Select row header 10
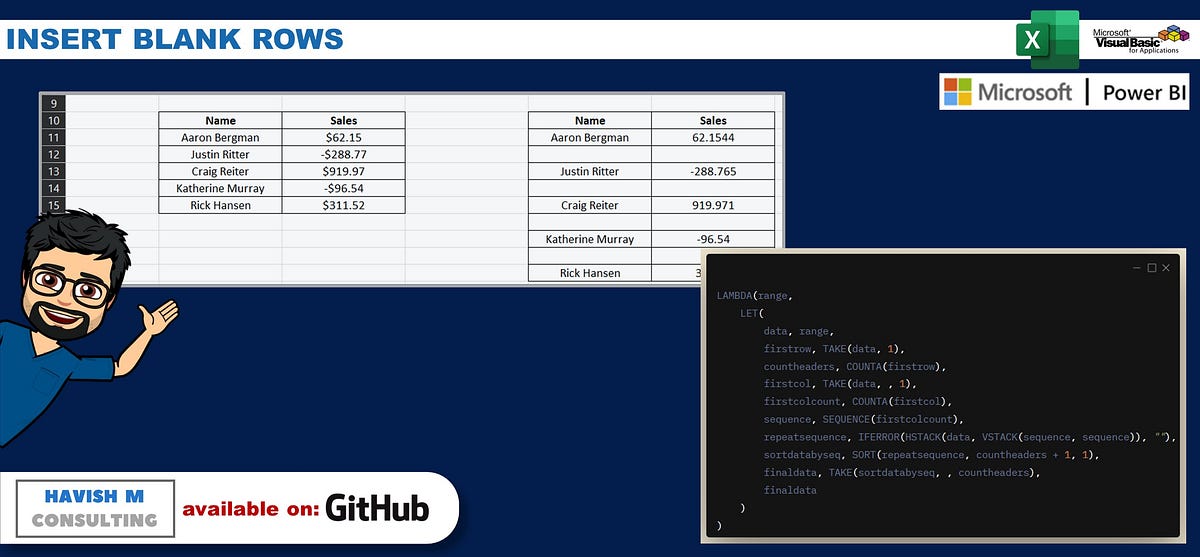The image size is (1200, 557). (x=53, y=120)
